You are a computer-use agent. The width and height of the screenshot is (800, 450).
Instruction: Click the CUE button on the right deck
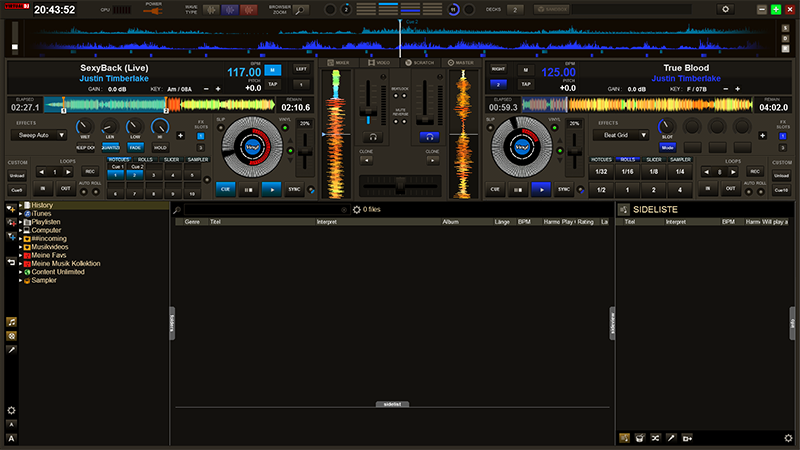click(x=494, y=188)
